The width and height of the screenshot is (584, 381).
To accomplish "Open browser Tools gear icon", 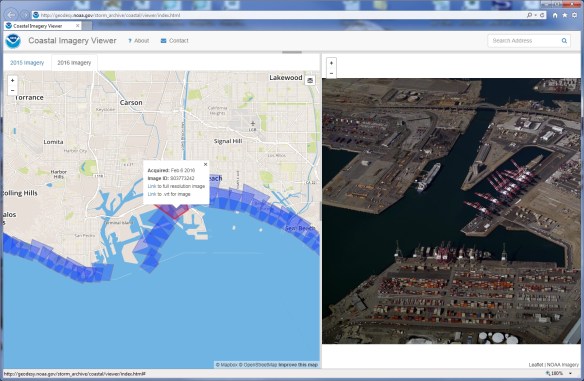I will point(575,15).
